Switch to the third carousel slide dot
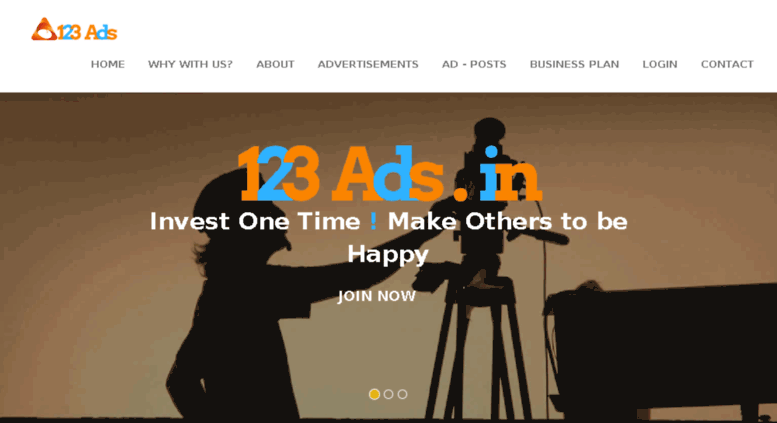777x423 pixels. click(402, 394)
